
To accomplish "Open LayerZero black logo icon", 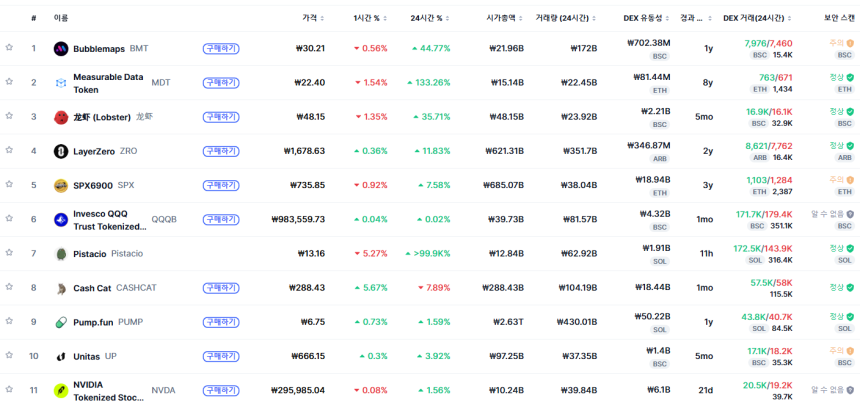I will (61, 151).
